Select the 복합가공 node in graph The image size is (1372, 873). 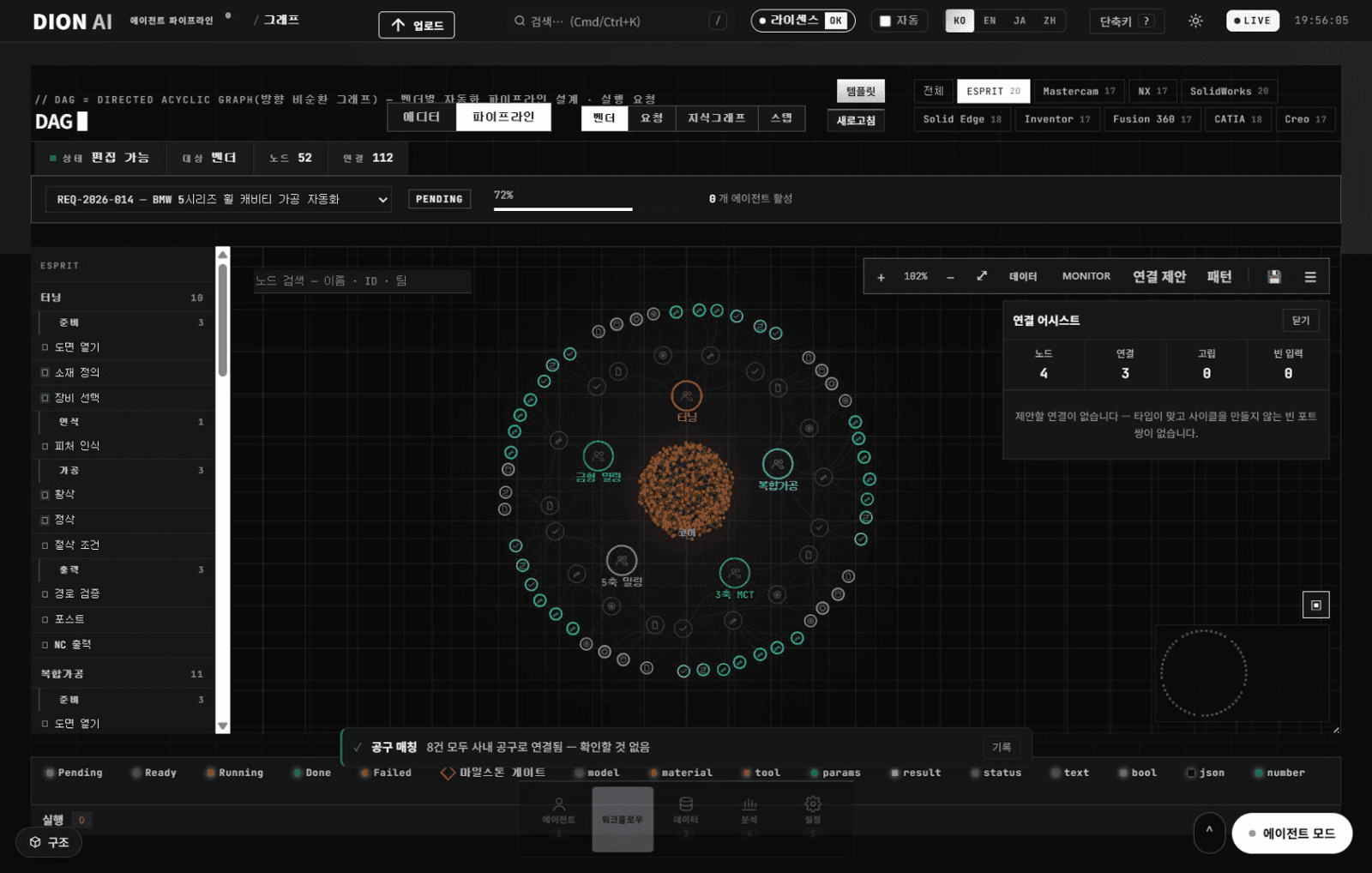tap(778, 464)
